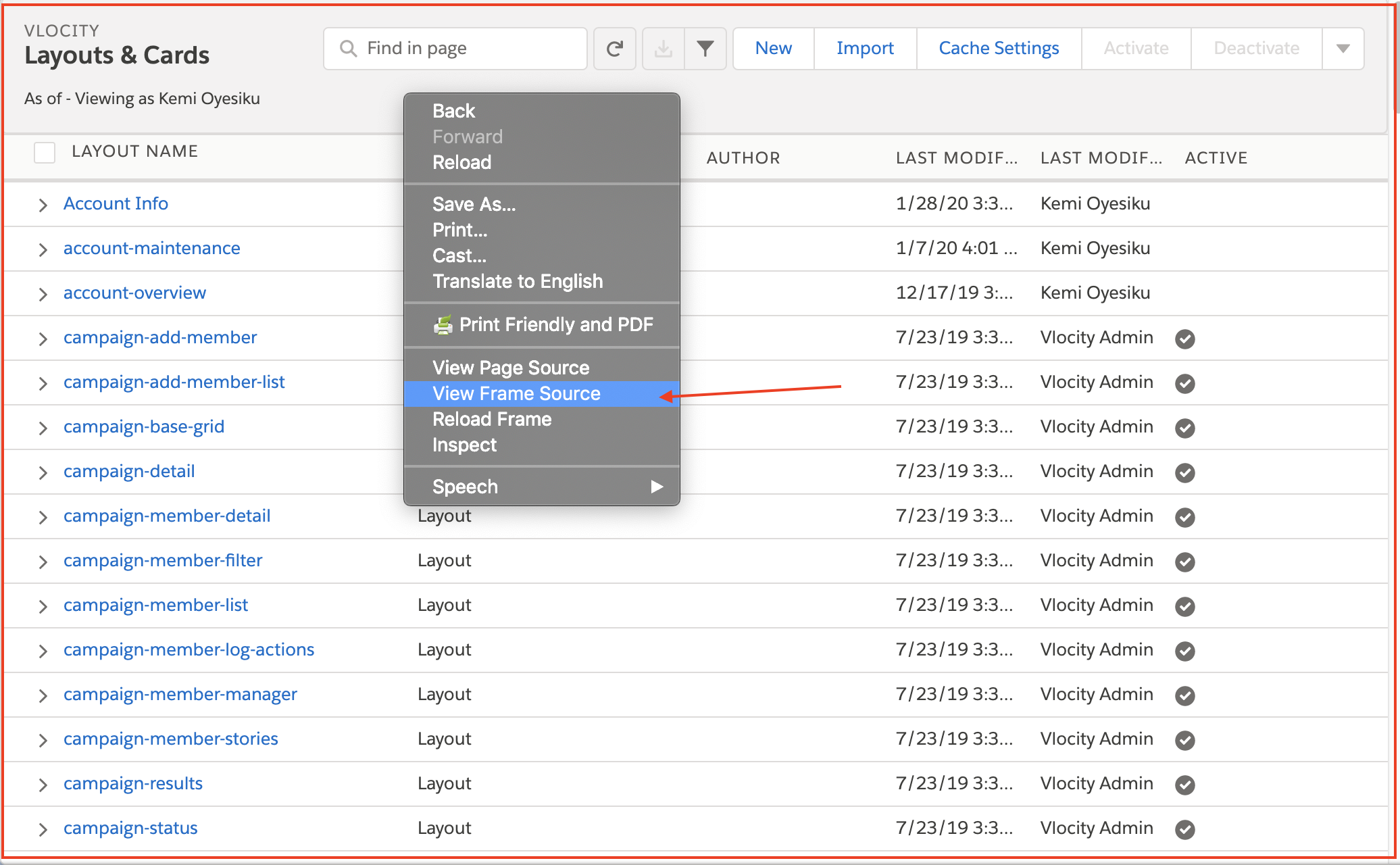Screen dimensions: 1400x865
Task: Click active checkmark for campaign-member-list
Action: (x=1185, y=606)
